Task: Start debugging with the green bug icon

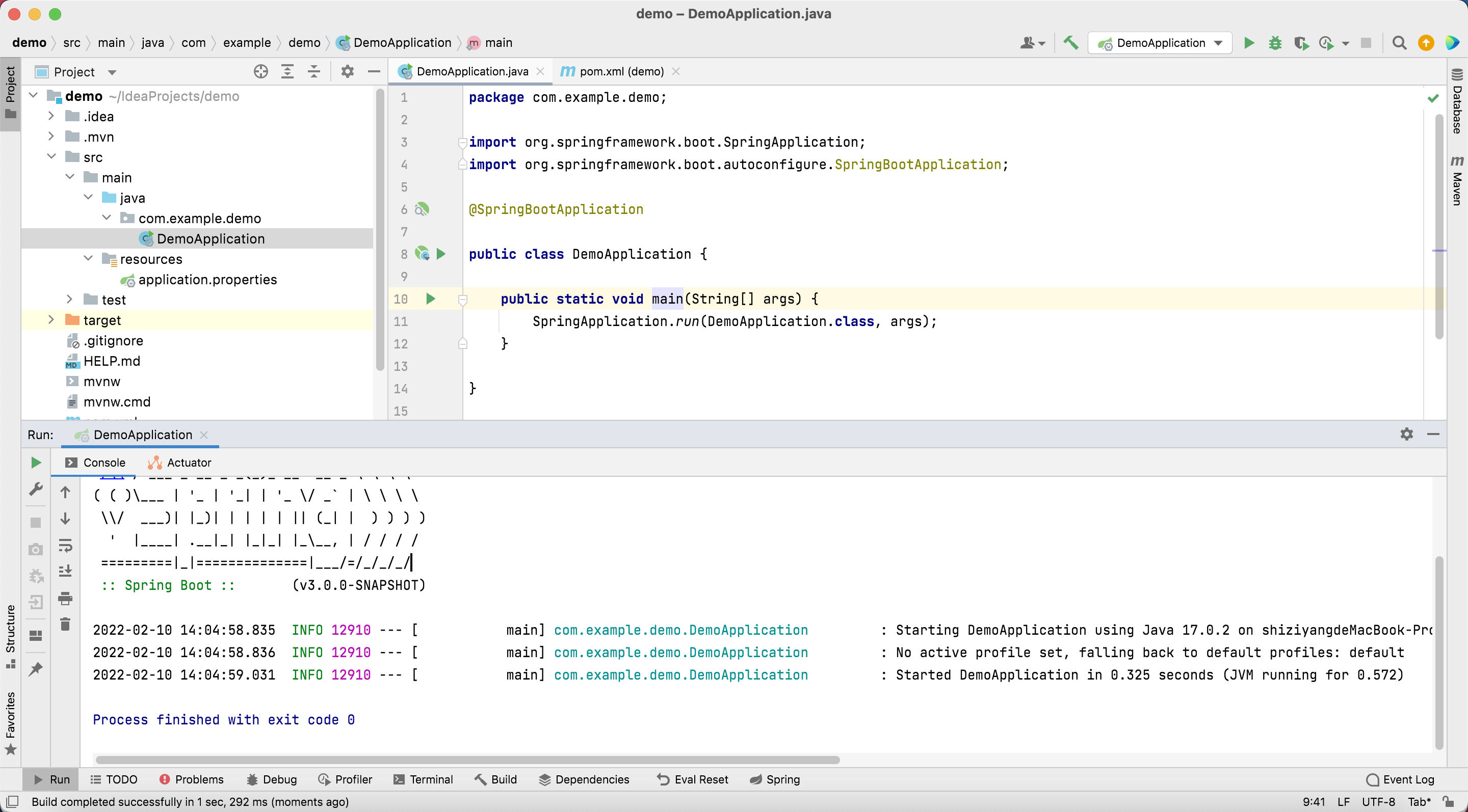Action: [x=1275, y=43]
